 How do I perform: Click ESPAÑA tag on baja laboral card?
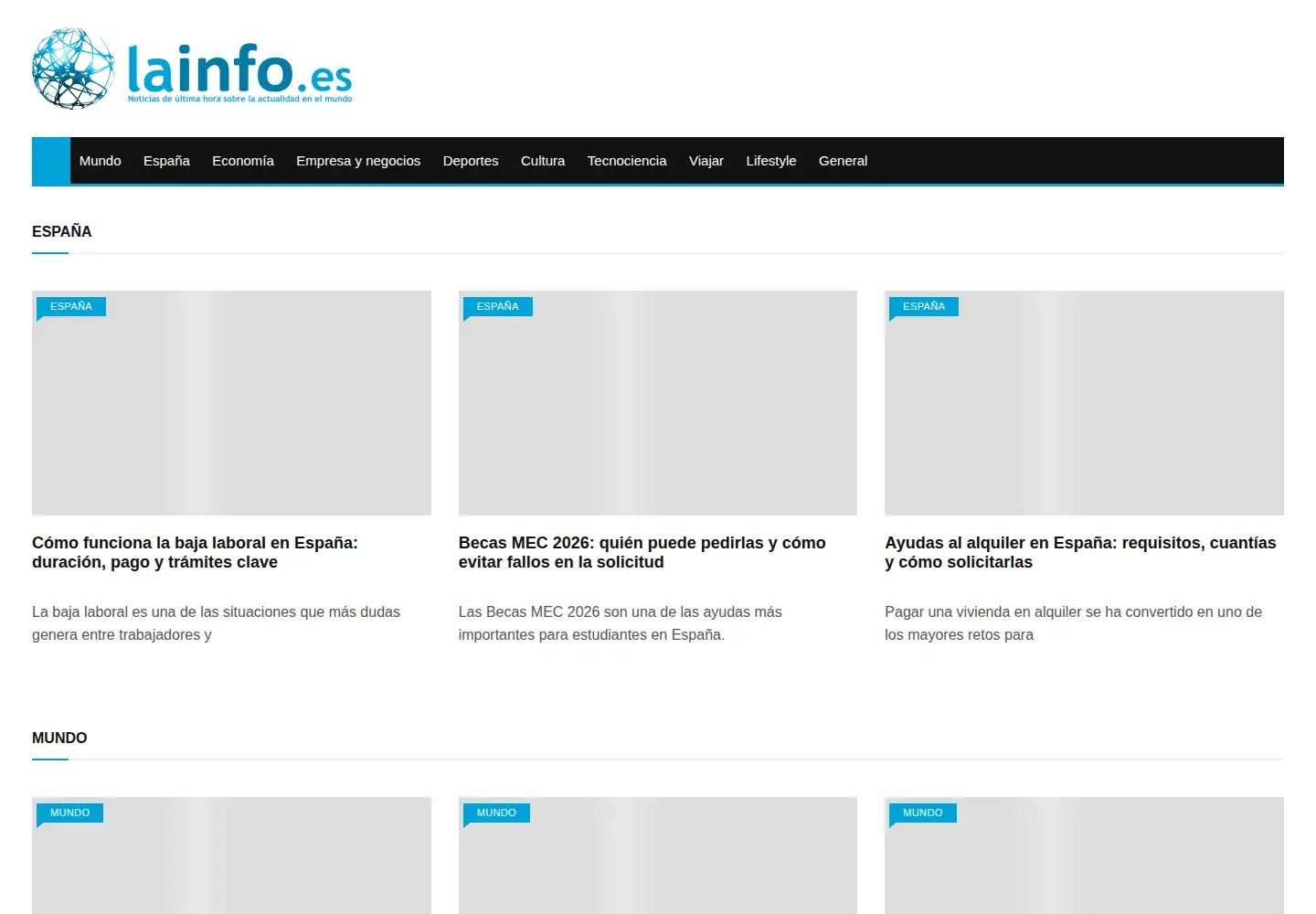coord(71,306)
